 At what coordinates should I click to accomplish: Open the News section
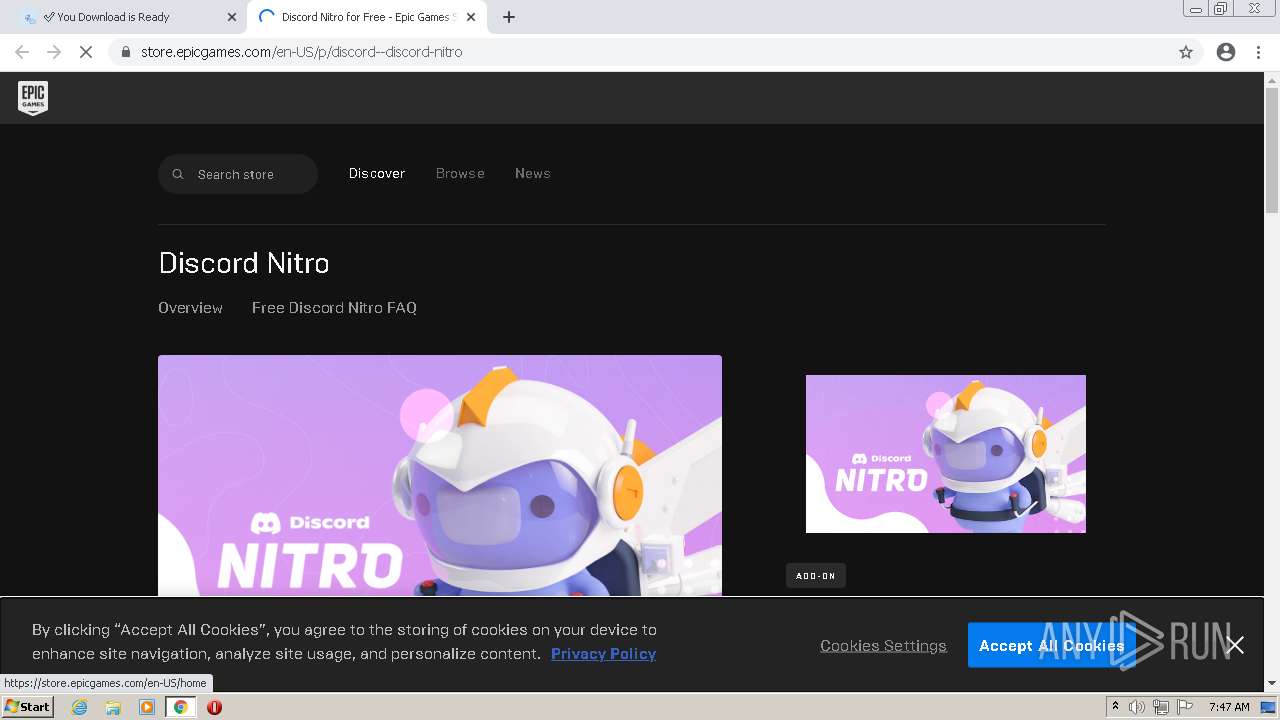[x=533, y=174]
